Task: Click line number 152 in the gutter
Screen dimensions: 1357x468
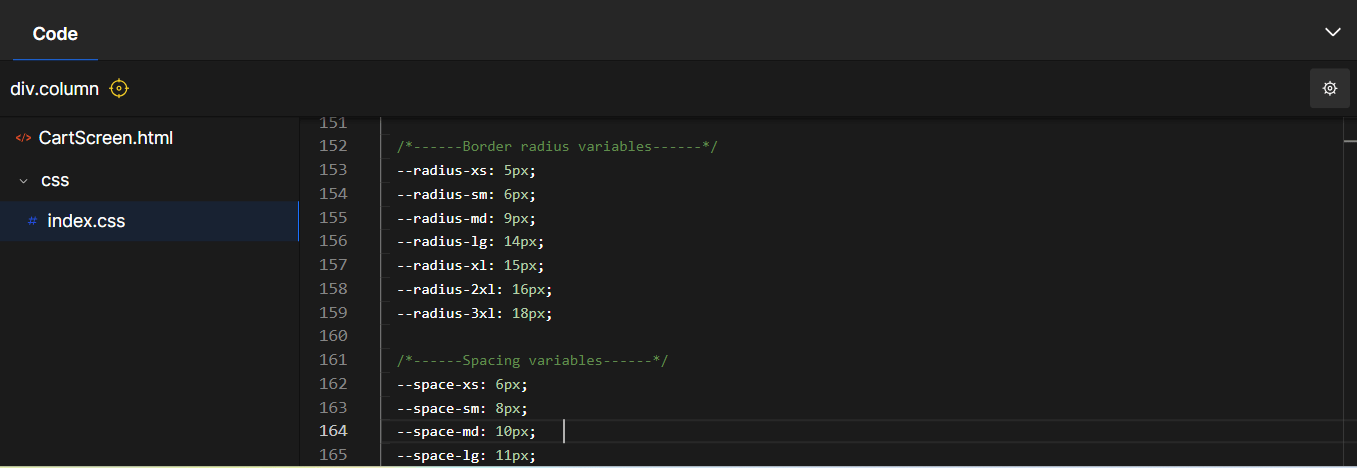Action: 332,146
